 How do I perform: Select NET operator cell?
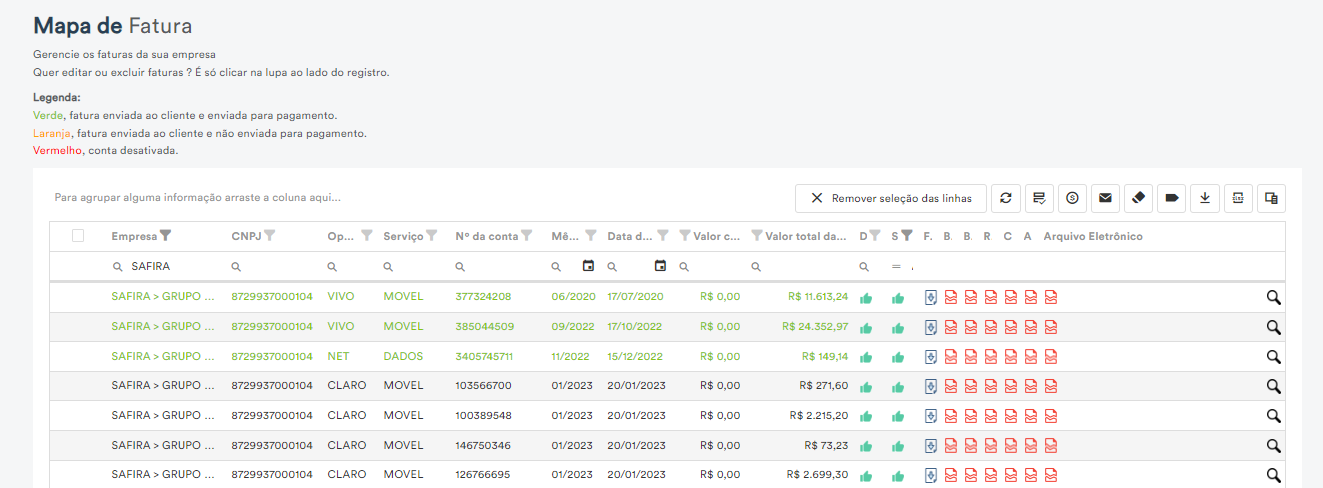coord(338,357)
